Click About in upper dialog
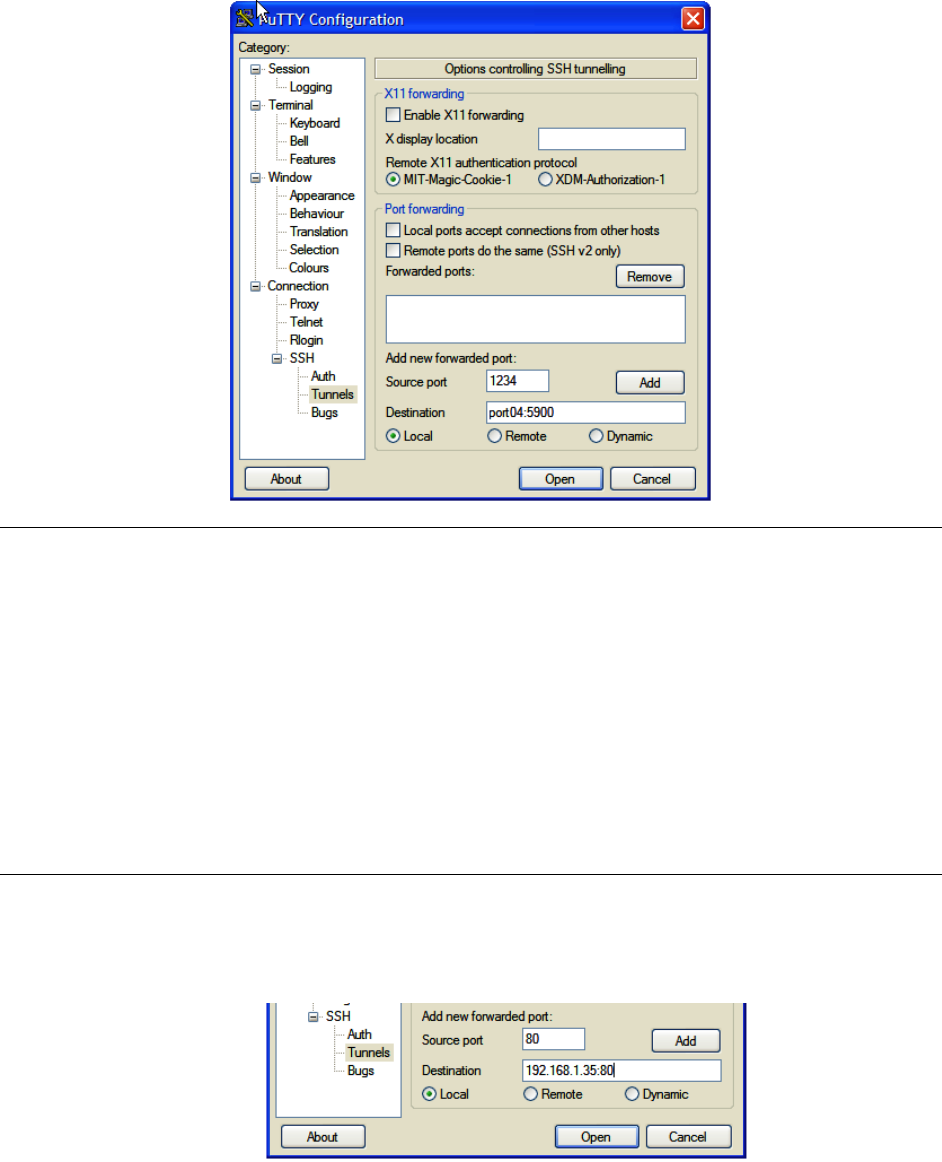 pyautogui.click(x=286, y=479)
